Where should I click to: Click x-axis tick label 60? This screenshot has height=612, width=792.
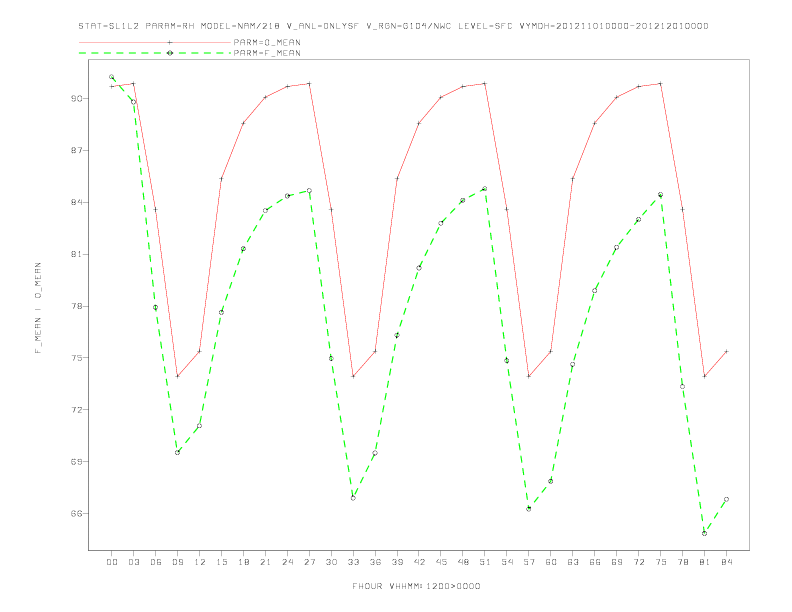point(551,562)
